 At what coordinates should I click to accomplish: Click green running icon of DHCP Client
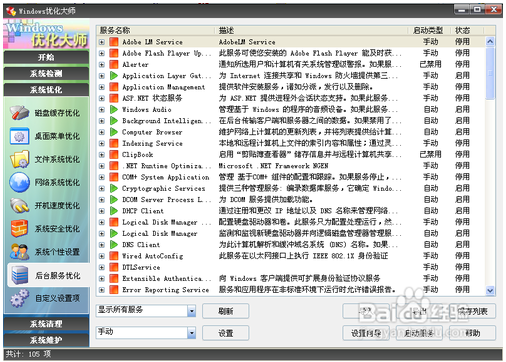click(x=114, y=211)
